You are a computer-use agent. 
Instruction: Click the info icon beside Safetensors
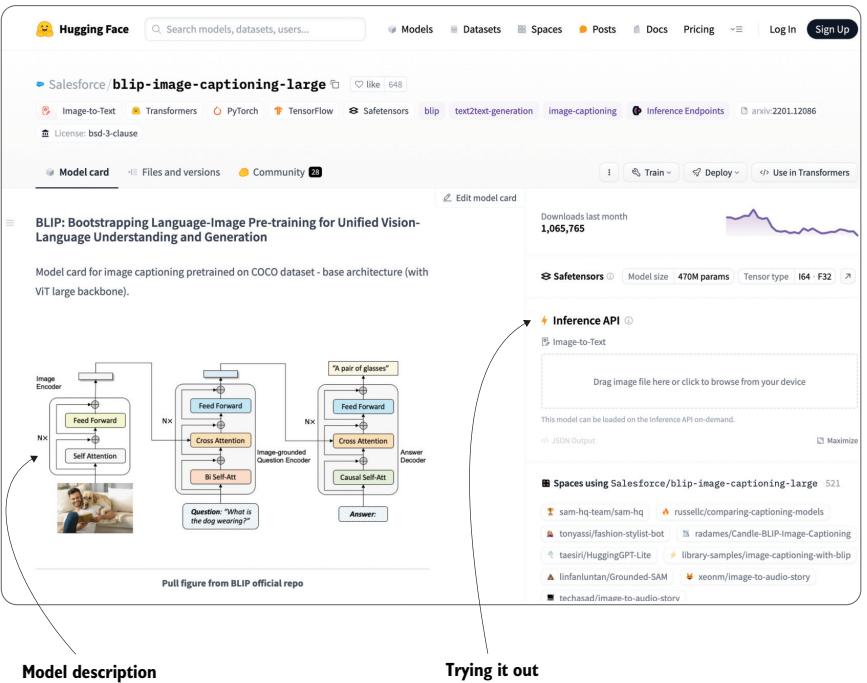[609, 276]
